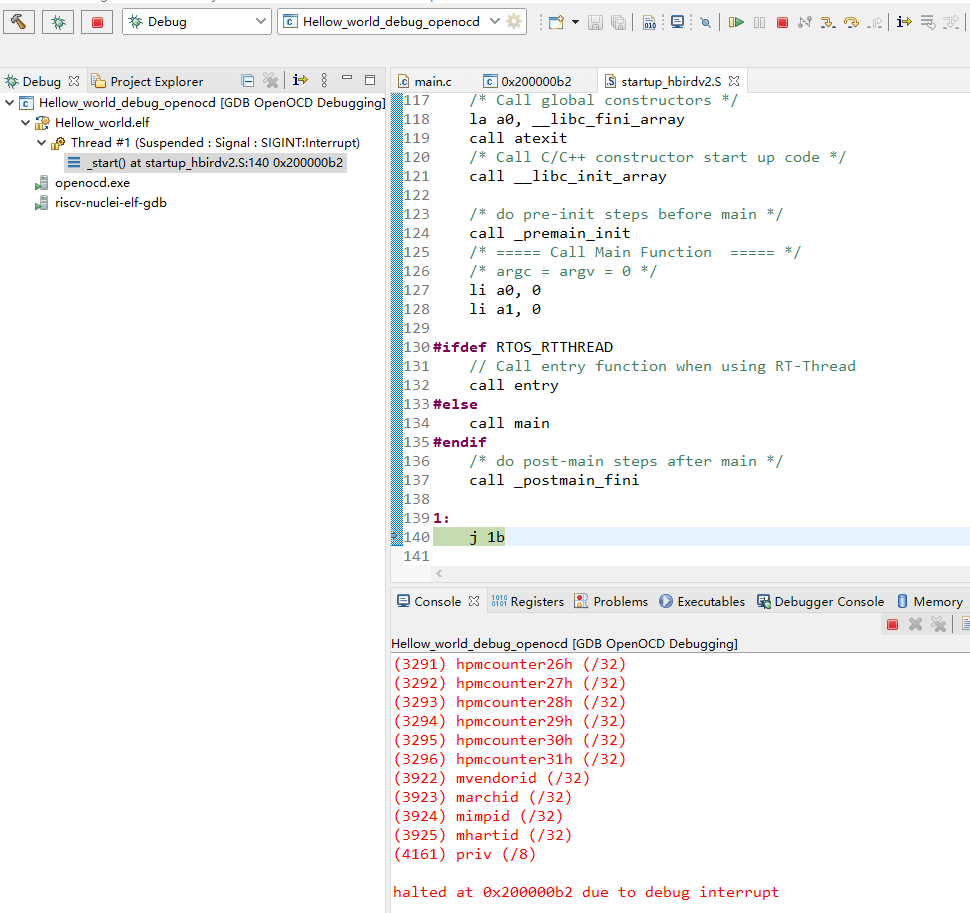Viewport: 970px width, 913px height.
Task: Click the editor horizontal scrollbar left arrow
Action: coord(439,573)
